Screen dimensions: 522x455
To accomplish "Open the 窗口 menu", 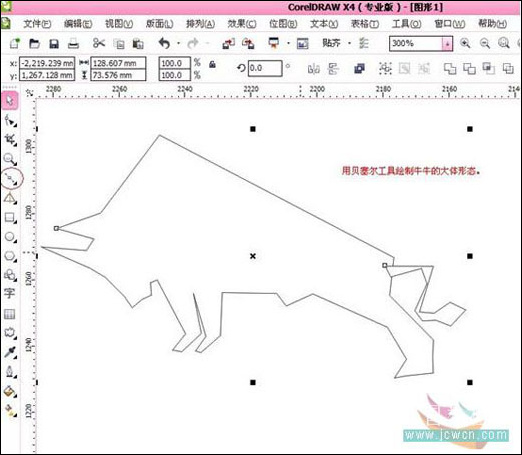I will coord(450,24).
